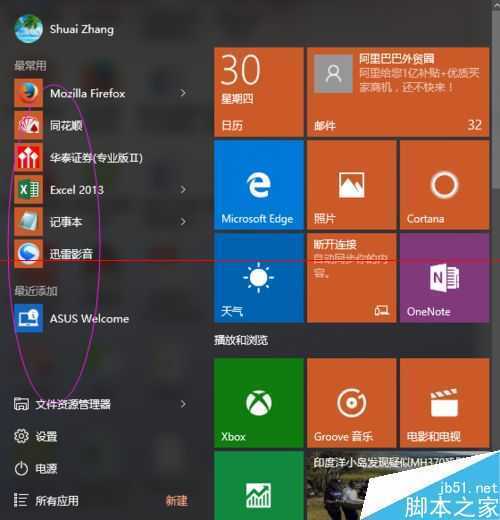Screen dimensions: 500x520
Task: Click the 设置 label text
Action: point(46,436)
